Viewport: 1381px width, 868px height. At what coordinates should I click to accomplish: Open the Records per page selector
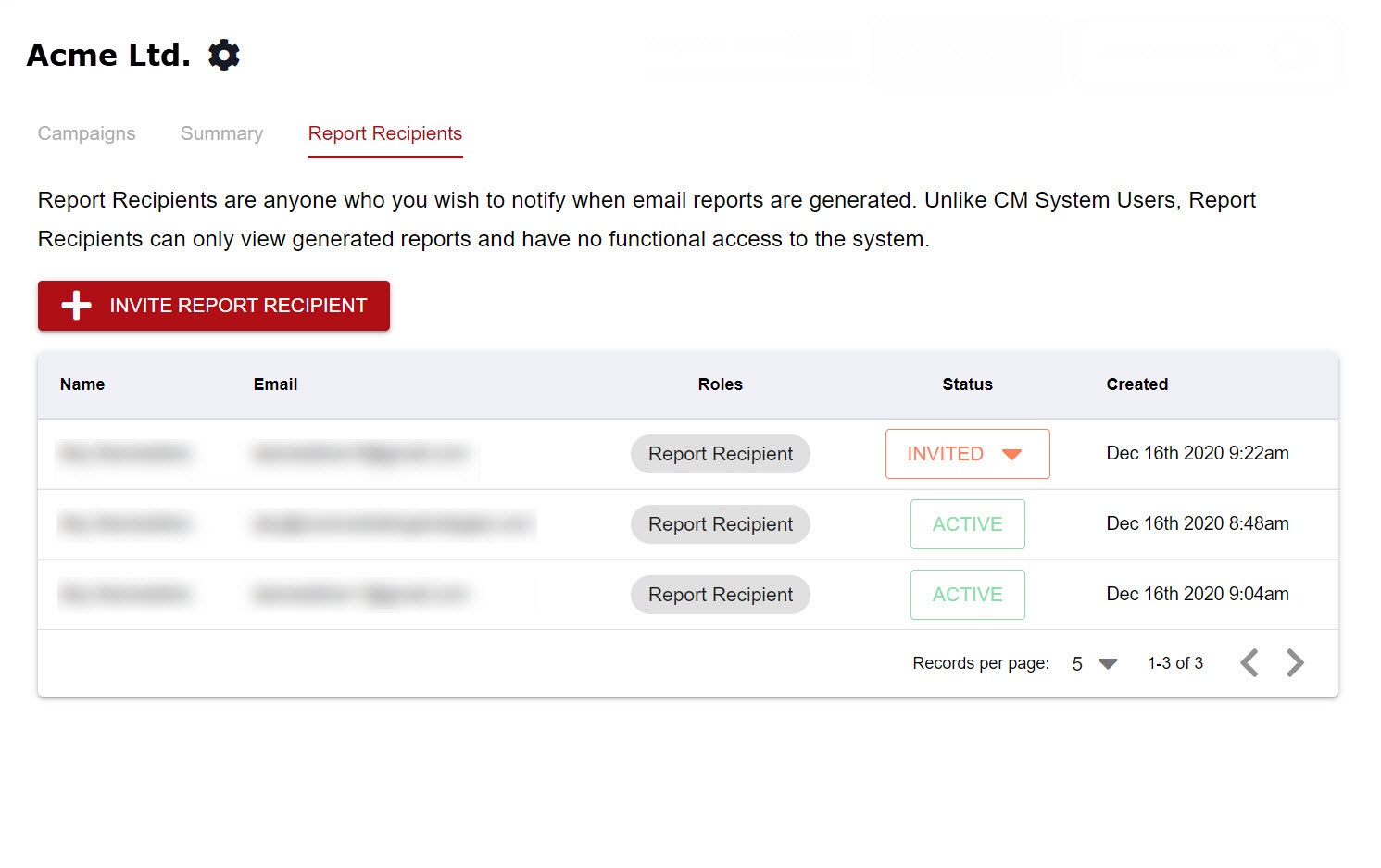[1091, 663]
